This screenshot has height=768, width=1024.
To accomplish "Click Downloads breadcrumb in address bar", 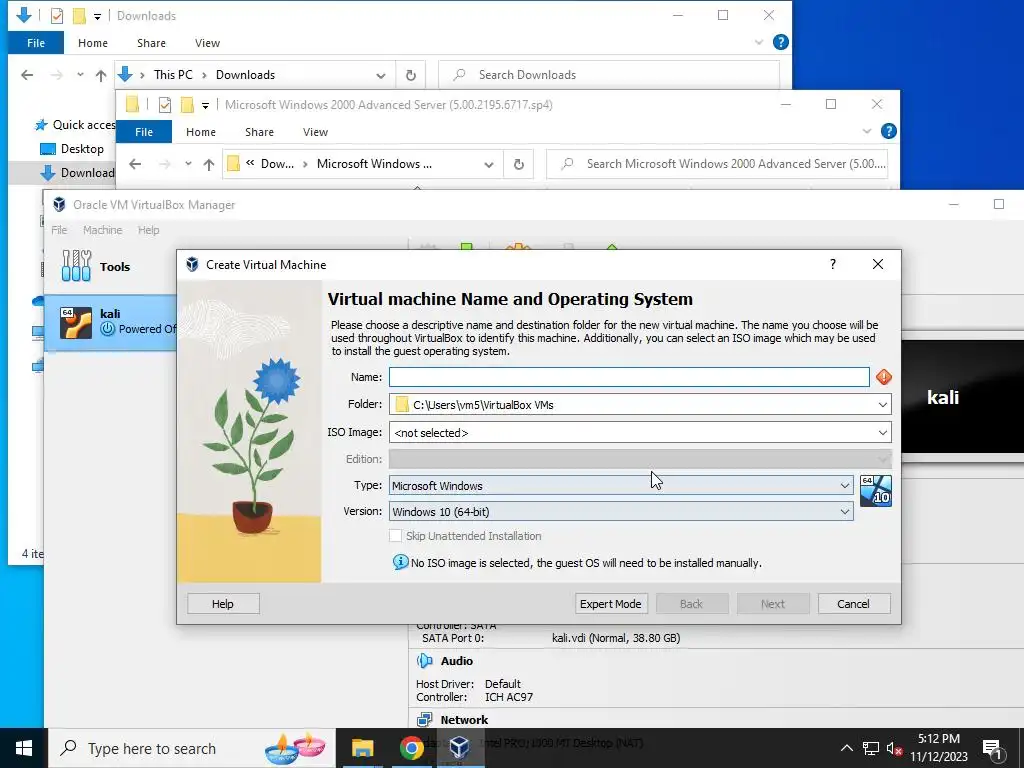I will click(x=246, y=75).
